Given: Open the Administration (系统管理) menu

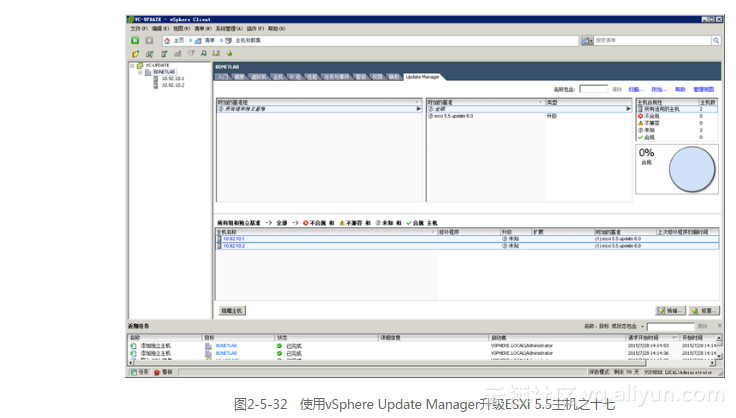Looking at the screenshot, I should pos(230,29).
